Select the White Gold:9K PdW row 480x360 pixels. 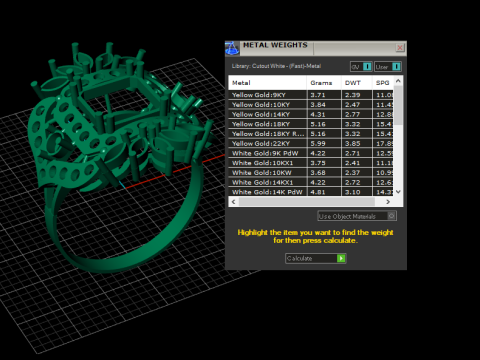[311, 153]
